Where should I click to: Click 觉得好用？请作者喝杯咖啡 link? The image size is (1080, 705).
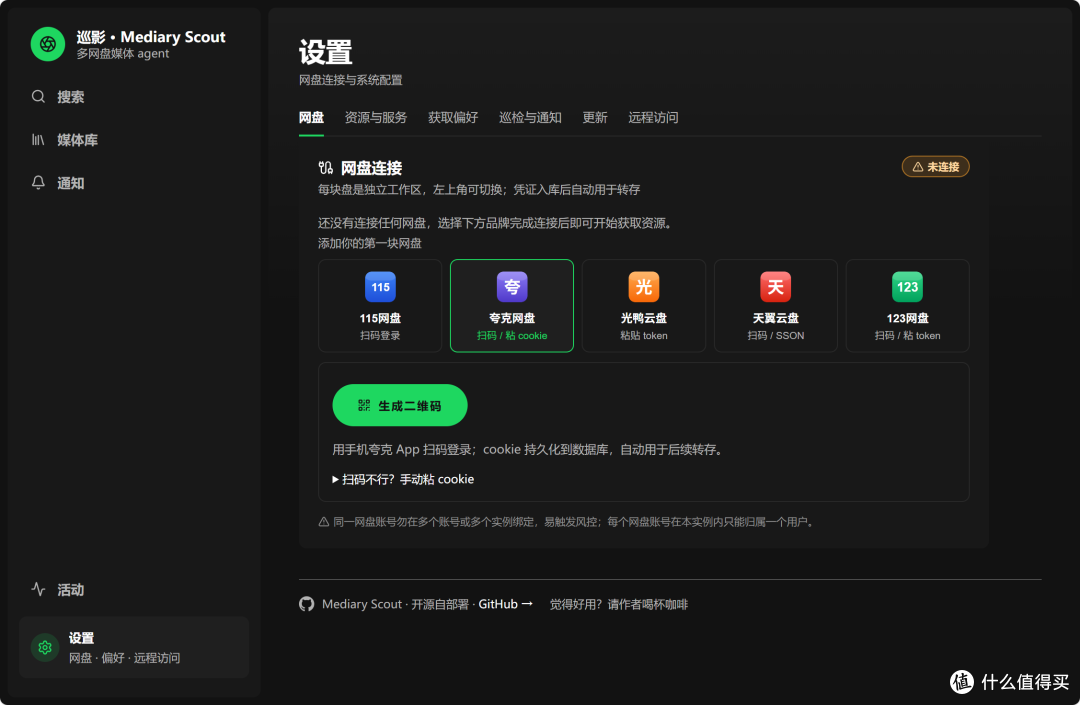[619, 604]
